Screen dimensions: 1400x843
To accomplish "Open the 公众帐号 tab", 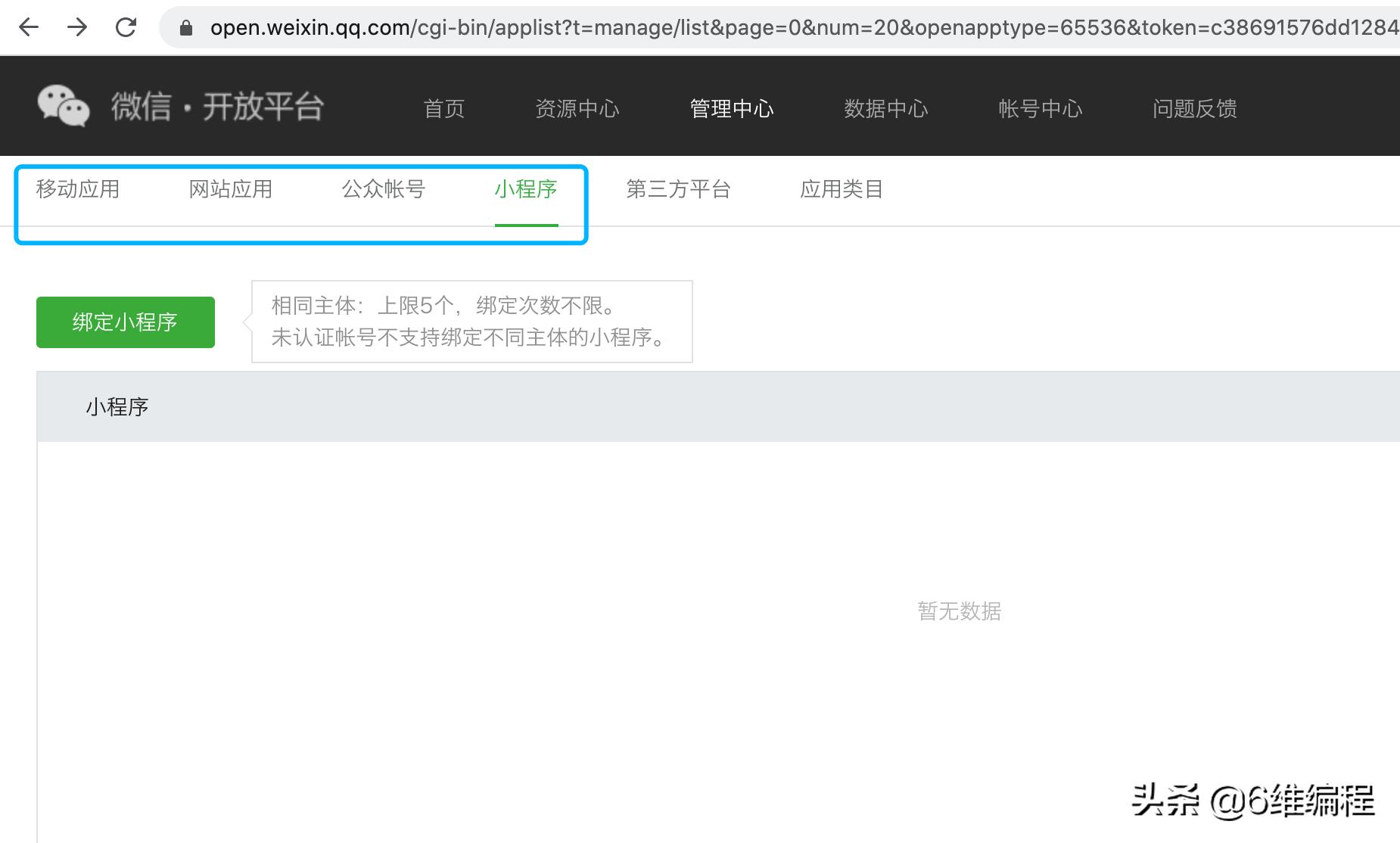I will (x=383, y=189).
